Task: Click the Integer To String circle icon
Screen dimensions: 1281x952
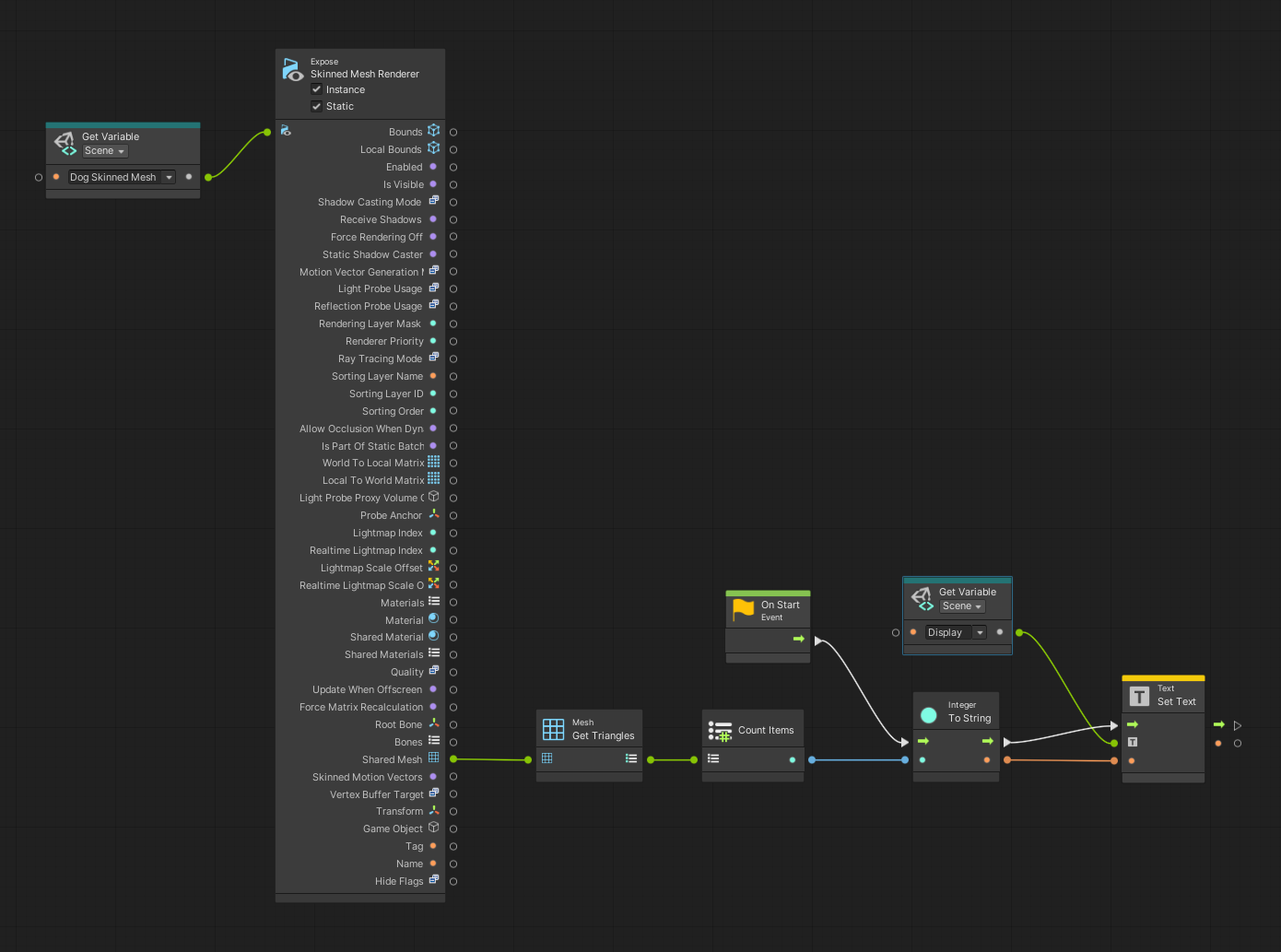Action: (929, 715)
